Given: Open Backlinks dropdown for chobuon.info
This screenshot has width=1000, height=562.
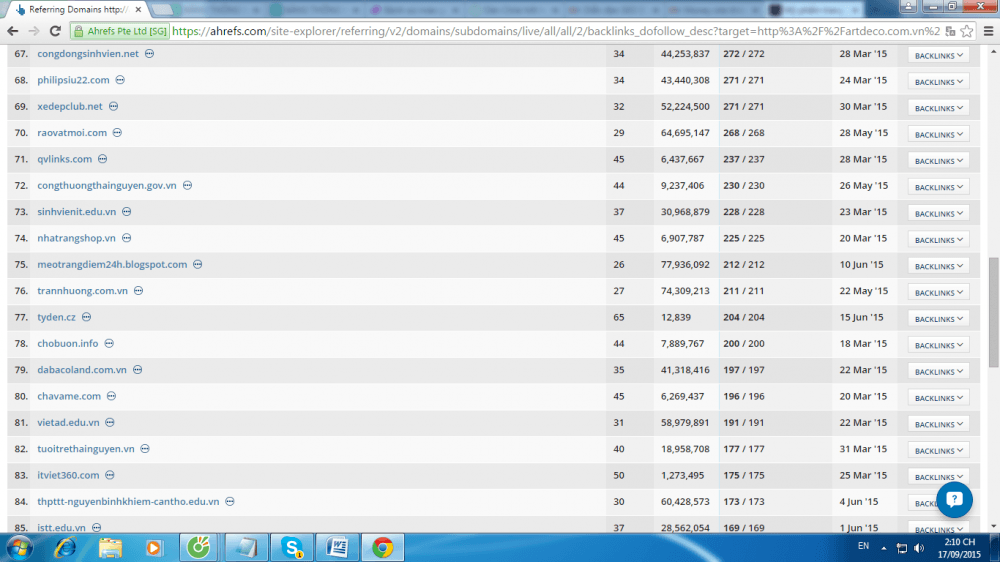Looking at the screenshot, I should pos(938,345).
